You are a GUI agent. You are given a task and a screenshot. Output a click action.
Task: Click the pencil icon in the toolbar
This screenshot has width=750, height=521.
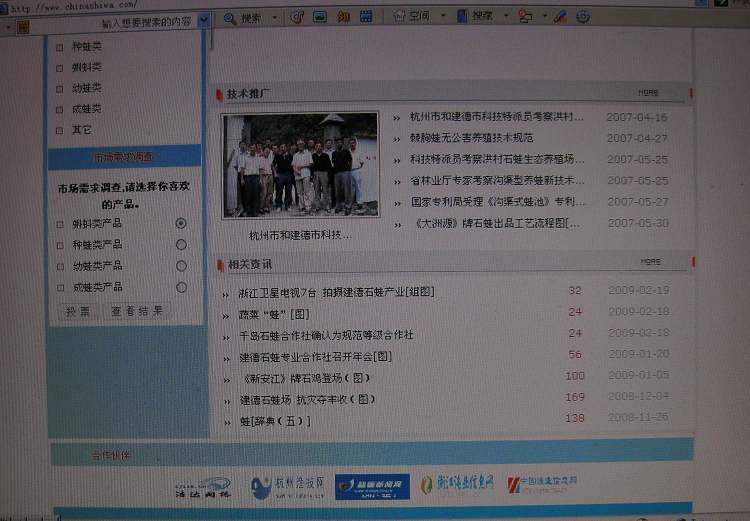560,17
